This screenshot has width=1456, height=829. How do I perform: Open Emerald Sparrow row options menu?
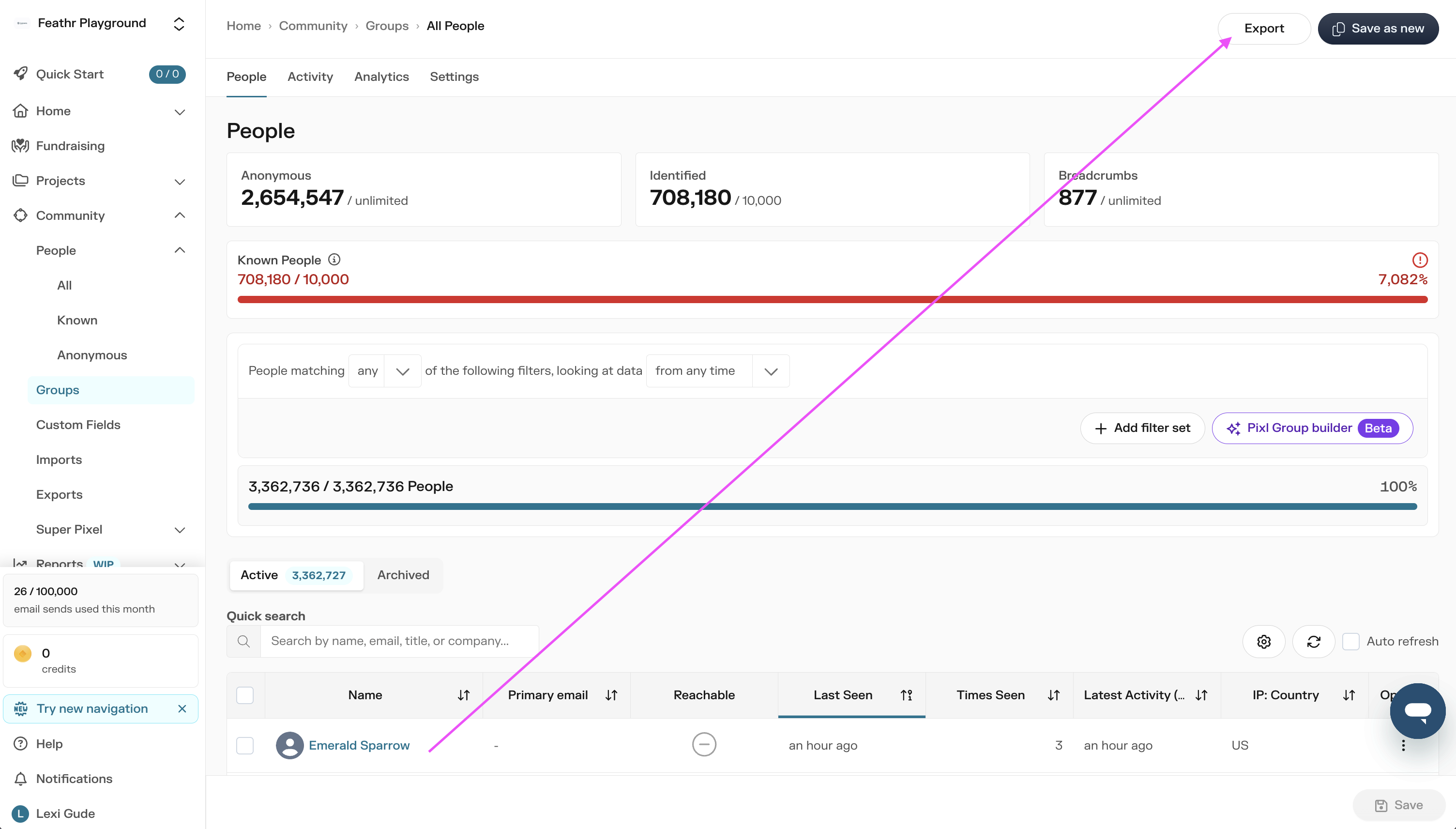pos(1403,745)
